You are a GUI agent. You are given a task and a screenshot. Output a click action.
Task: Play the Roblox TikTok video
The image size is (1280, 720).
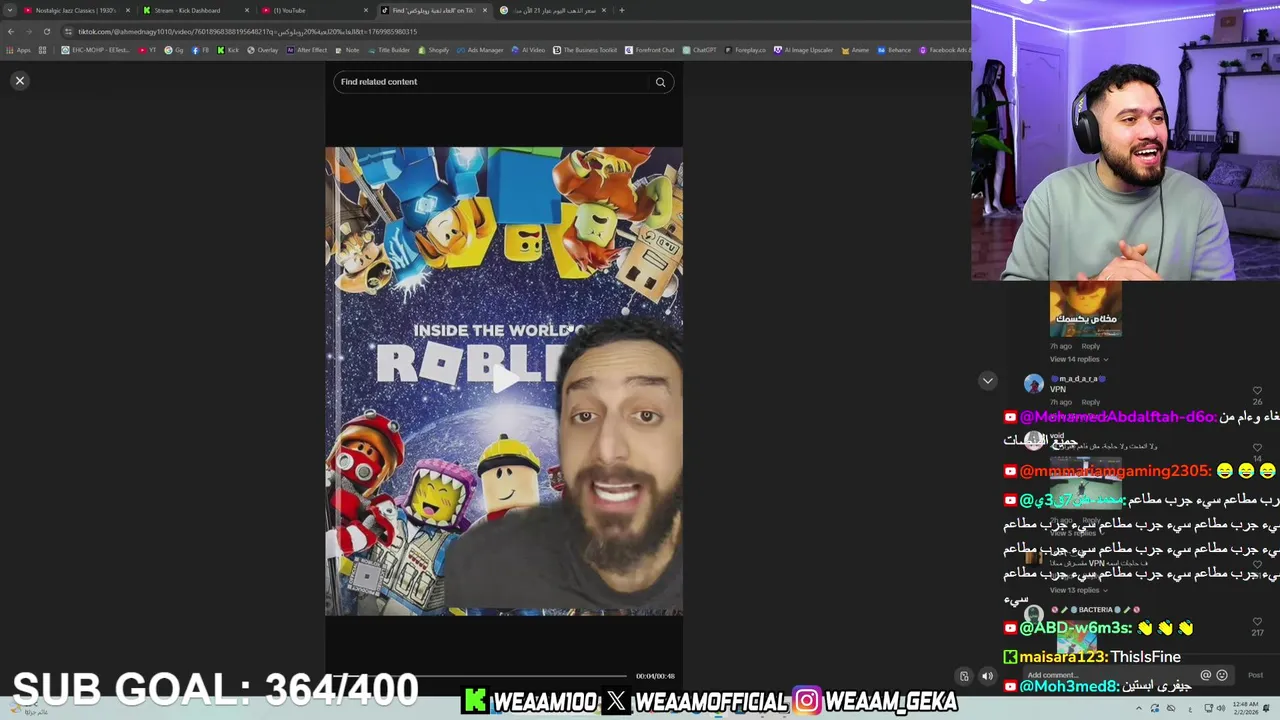point(504,379)
